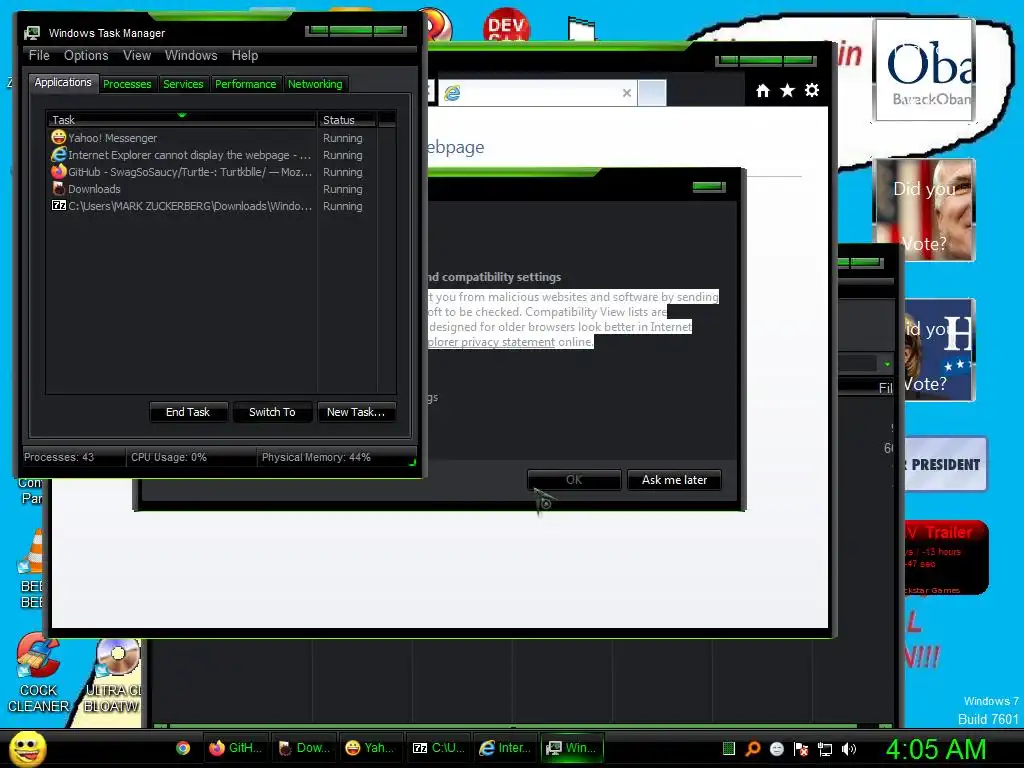Click the Switch To button
Image resolution: width=1024 pixels, height=768 pixels.
coord(272,412)
